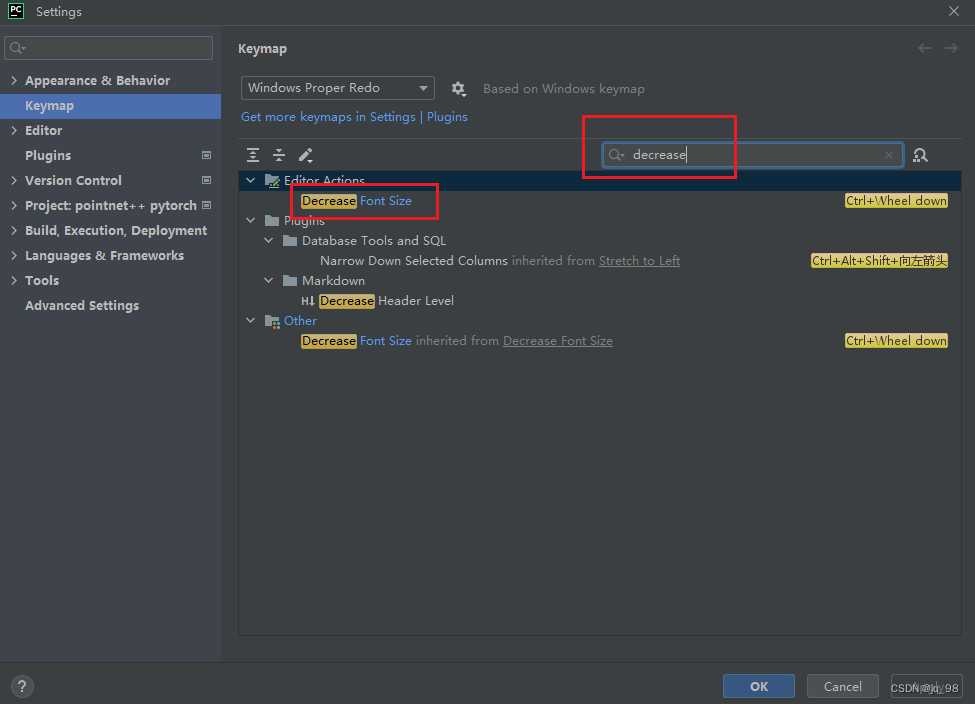Collapse the Plugins group in keymap tree

tap(251, 220)
